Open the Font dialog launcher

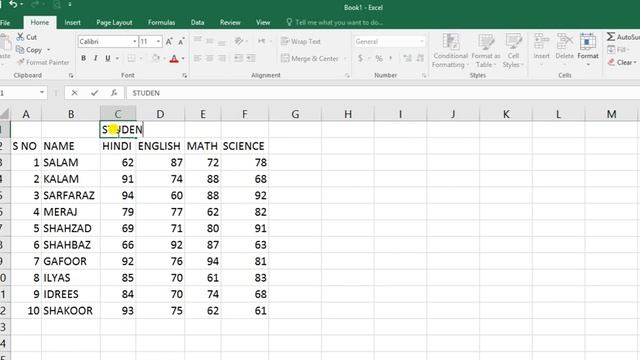click(x=184, y=76)
